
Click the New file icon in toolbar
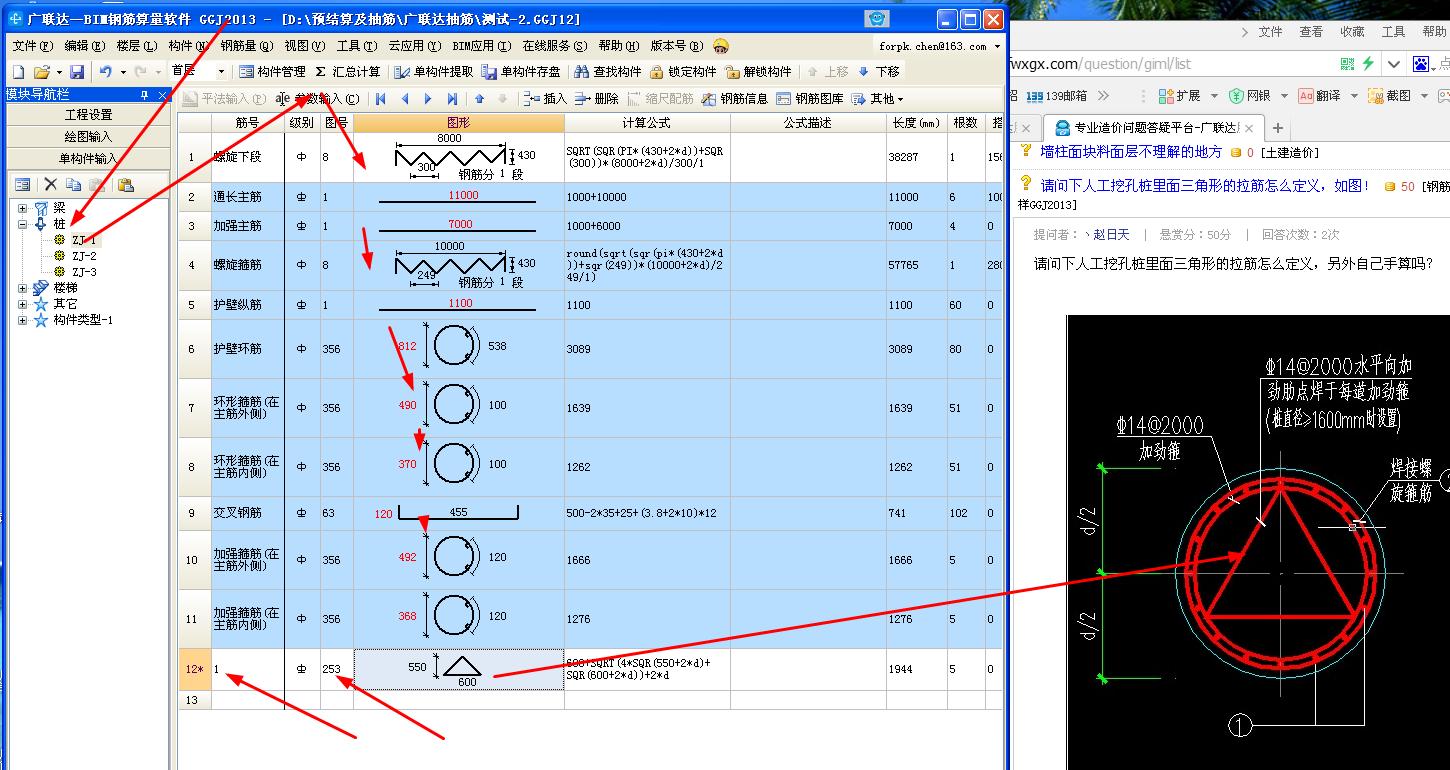pyautogui.click(x=18, y=72)
